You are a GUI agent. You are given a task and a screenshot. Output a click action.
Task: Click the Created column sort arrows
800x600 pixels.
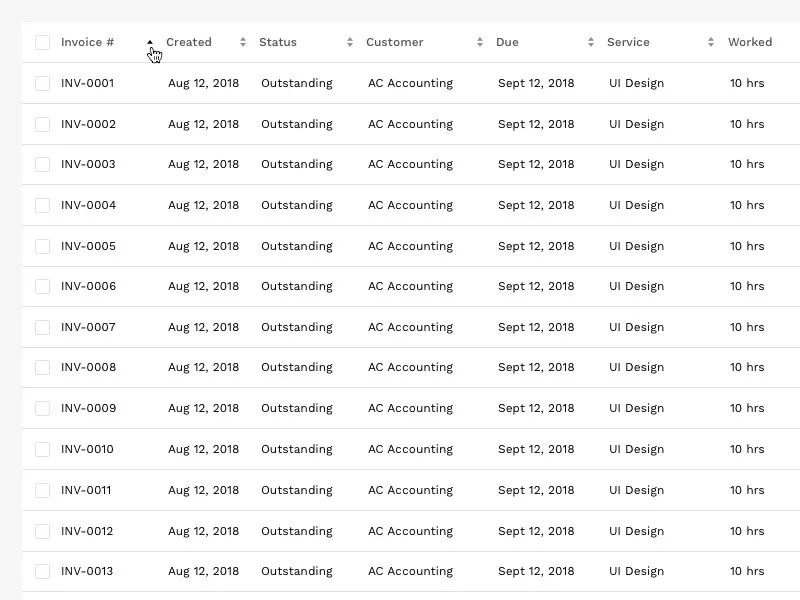[243, 42]
